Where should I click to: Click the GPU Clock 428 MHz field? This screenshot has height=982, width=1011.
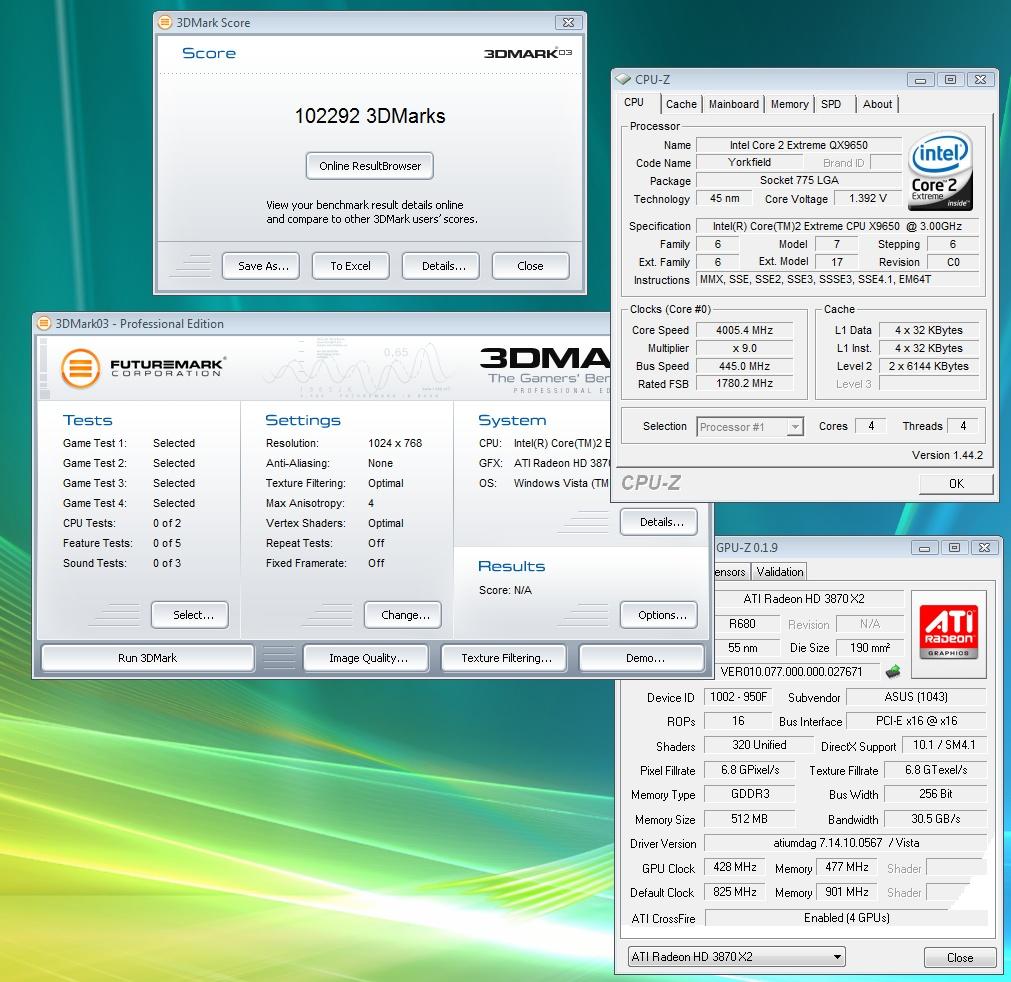tap(734, 867)
